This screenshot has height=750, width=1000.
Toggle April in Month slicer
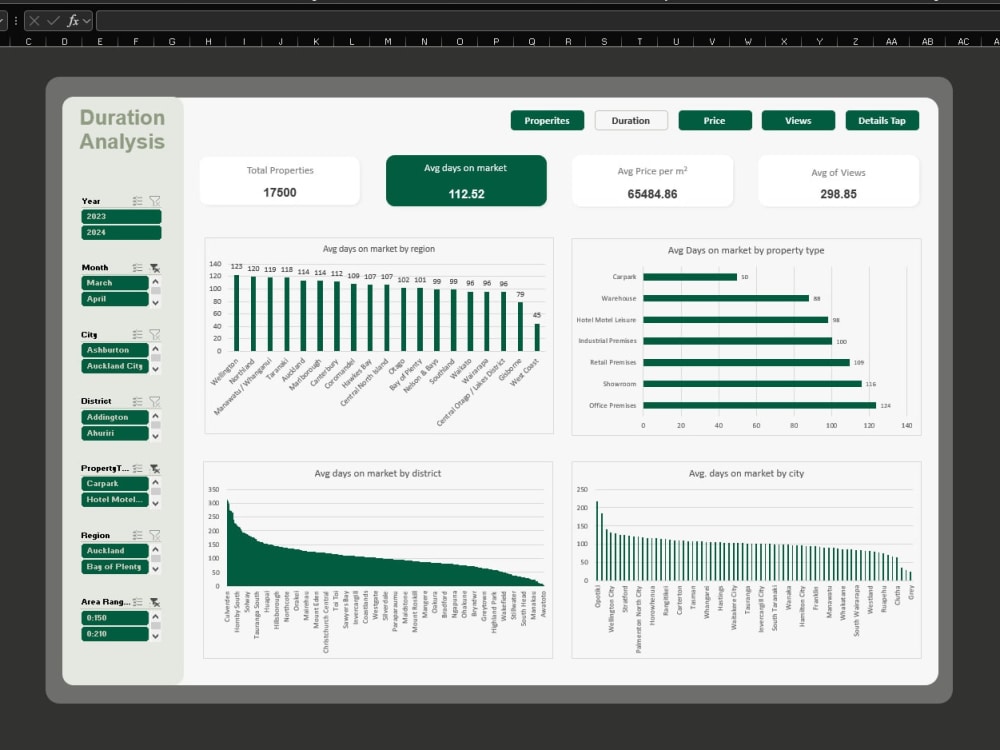pos(115,299)
